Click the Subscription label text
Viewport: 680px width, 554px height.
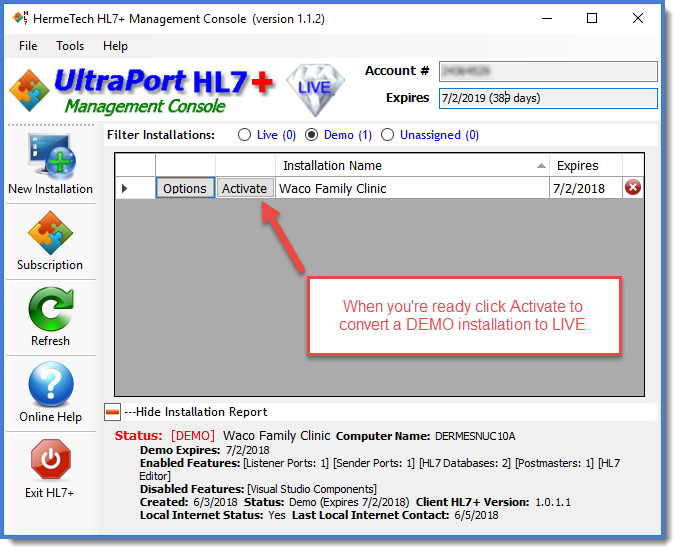pyautogui.click(x=50, y=265)
